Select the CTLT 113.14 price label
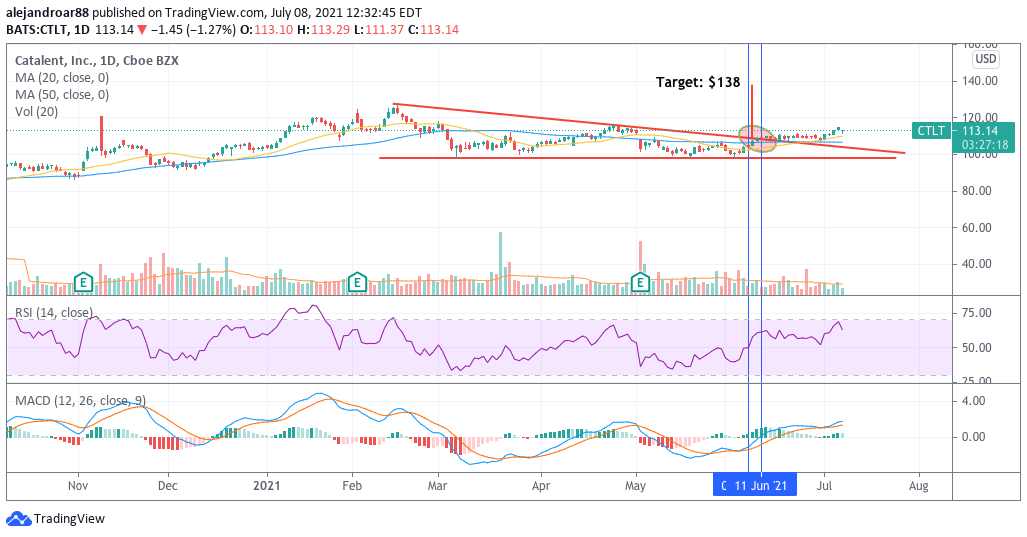The height and width of the screenshot is (537, 1027). [963, 131]
